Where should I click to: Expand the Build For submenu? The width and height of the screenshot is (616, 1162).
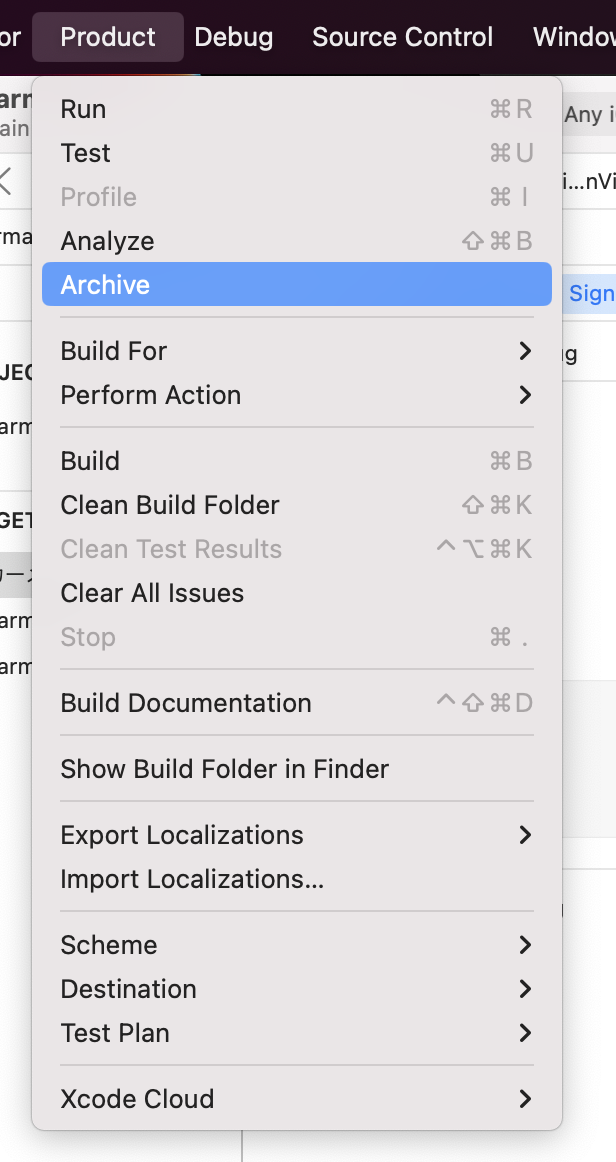[114, 351]
